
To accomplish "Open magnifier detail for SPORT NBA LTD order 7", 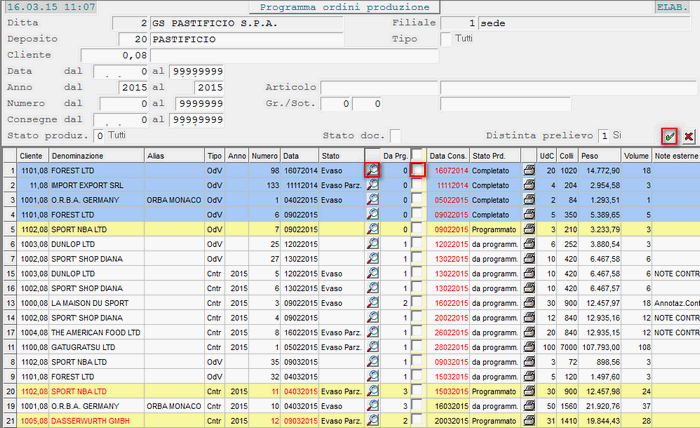I will 372,229.
